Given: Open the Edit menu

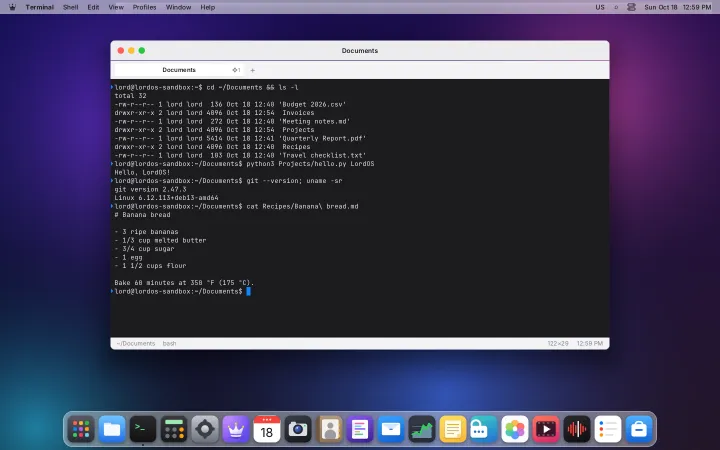Looking at the screenshot, I should pyautogui.click(x=93, y=7).
